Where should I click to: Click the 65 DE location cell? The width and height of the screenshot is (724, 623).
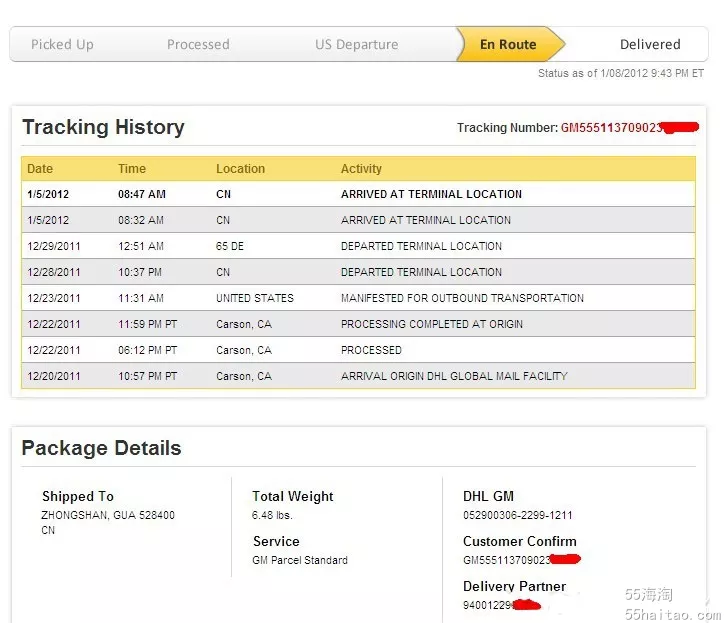click(229, 246)
